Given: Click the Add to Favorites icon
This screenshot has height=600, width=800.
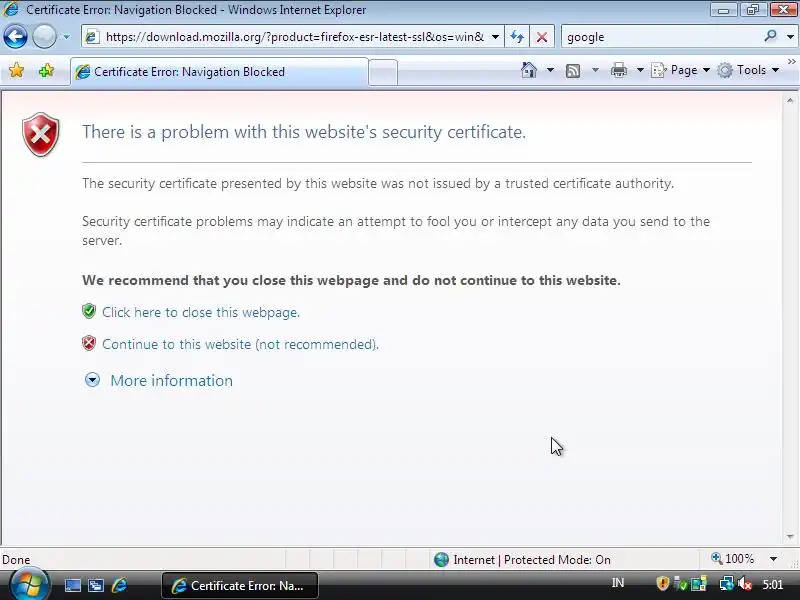Looking at the screenshot, I should coord(46,70).
